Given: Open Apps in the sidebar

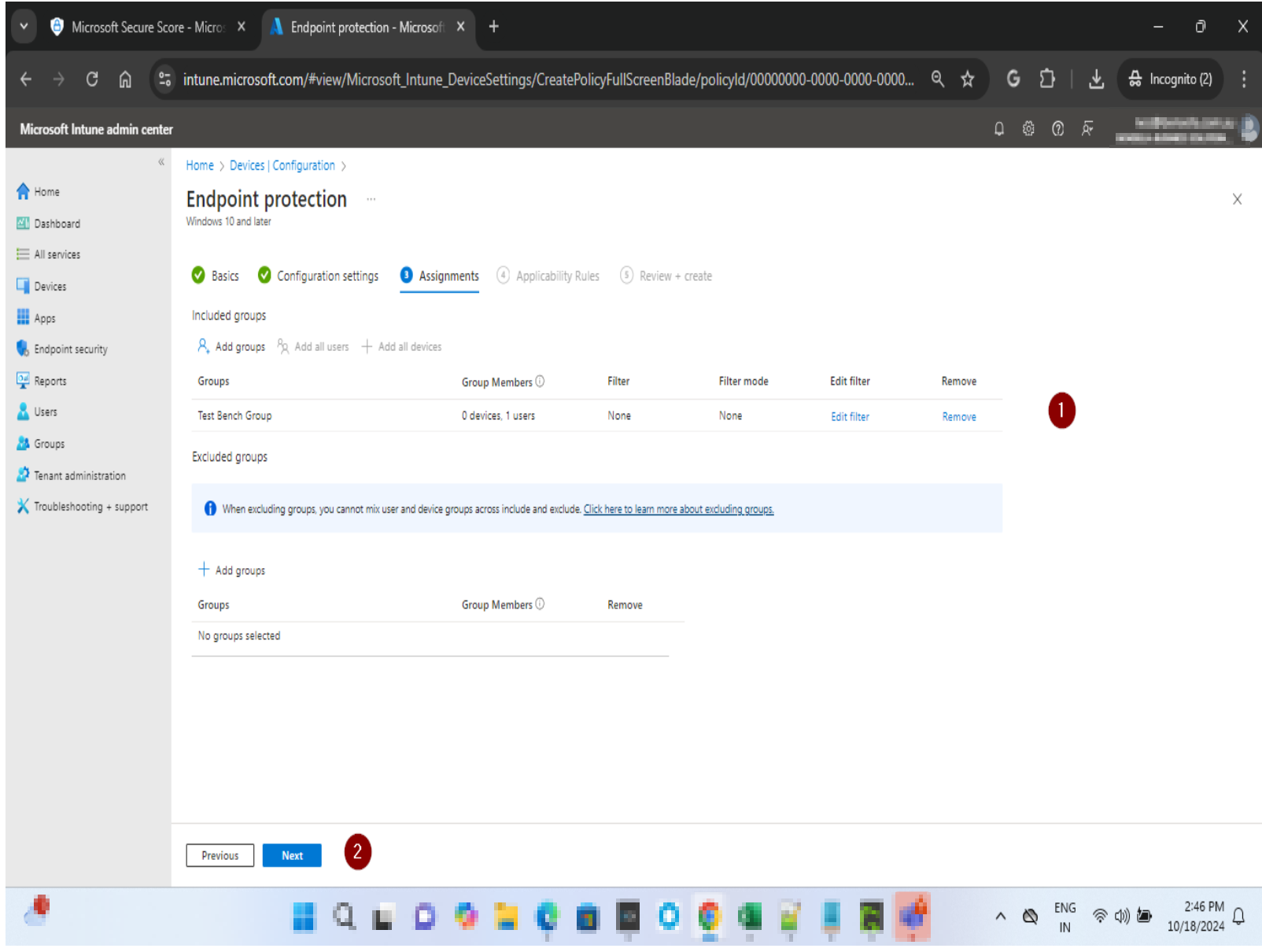Looking at the screenshot, I should pyautogui.click(x=36, y=318).
